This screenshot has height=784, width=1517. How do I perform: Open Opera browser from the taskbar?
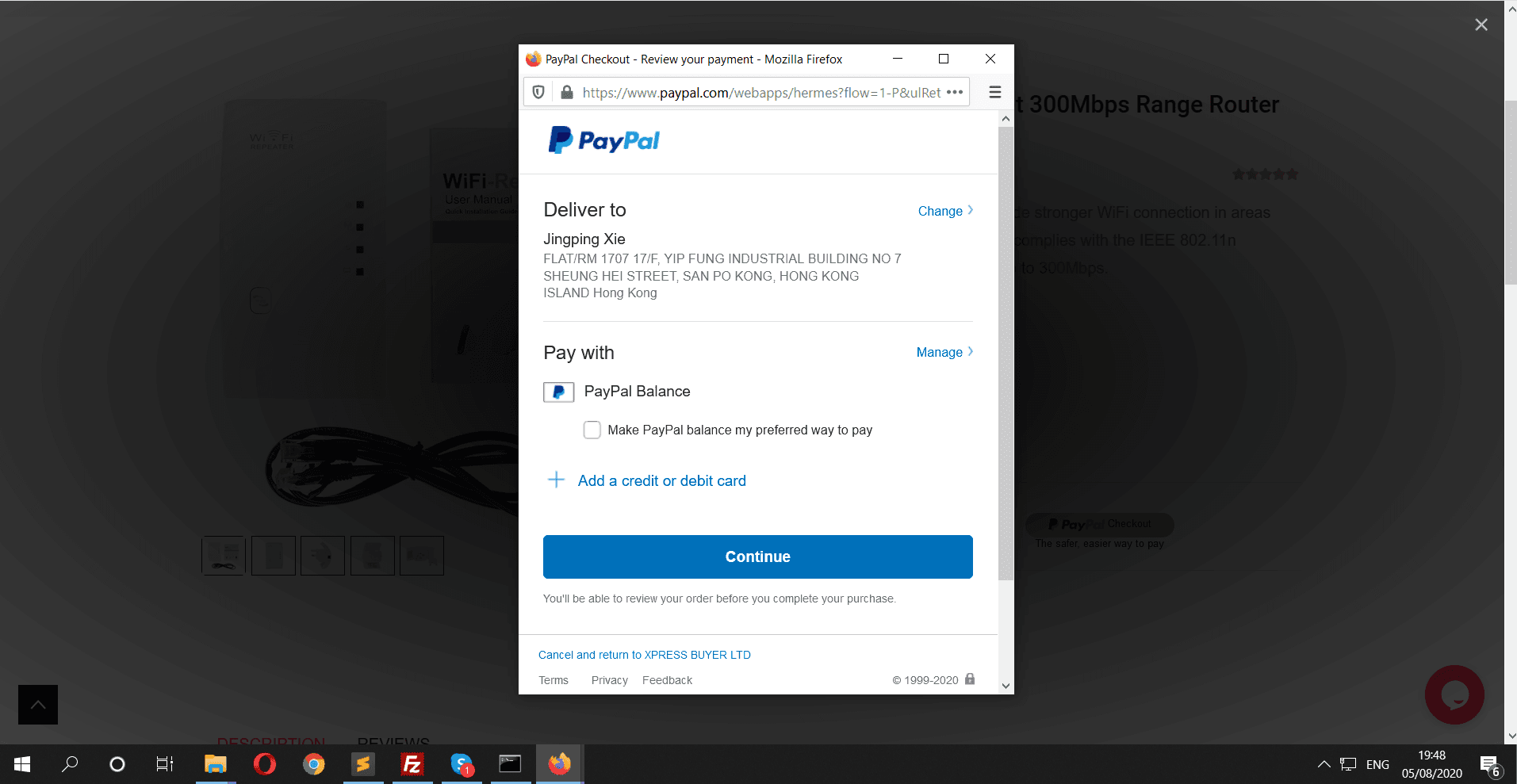tap(265, 764)
